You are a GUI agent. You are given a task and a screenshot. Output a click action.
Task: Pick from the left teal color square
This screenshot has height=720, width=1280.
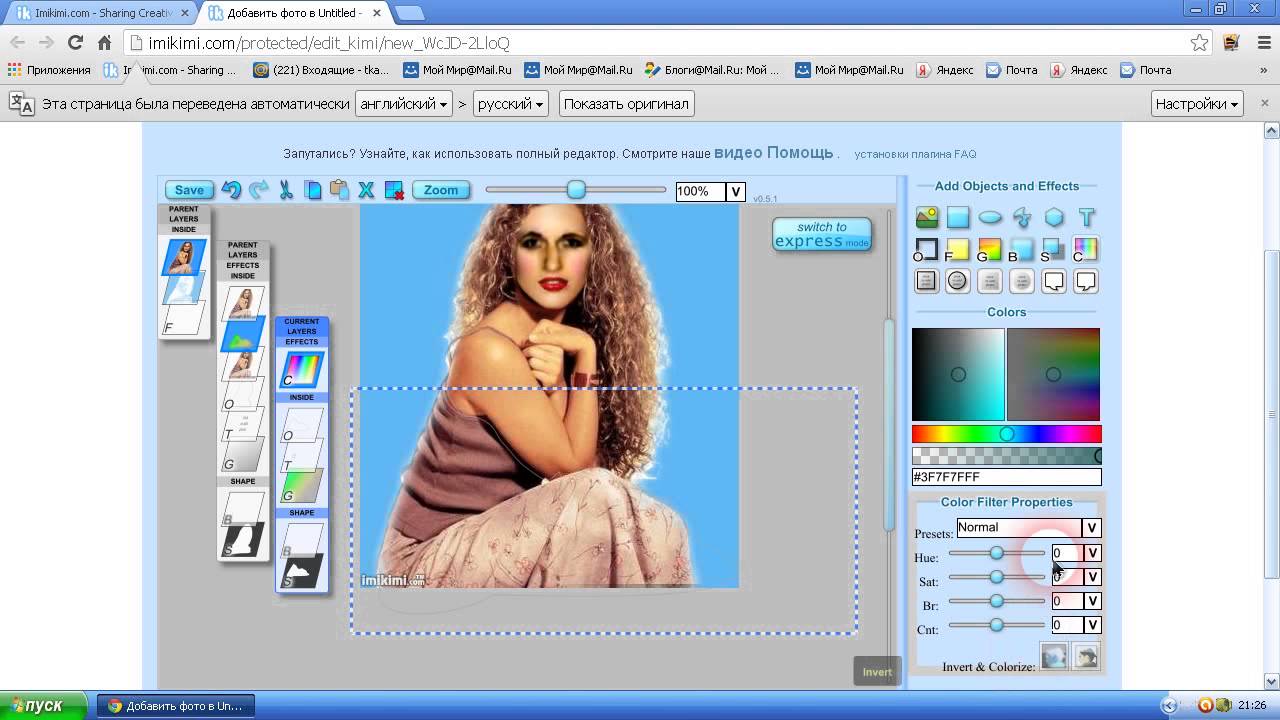(x=958, y=374)
